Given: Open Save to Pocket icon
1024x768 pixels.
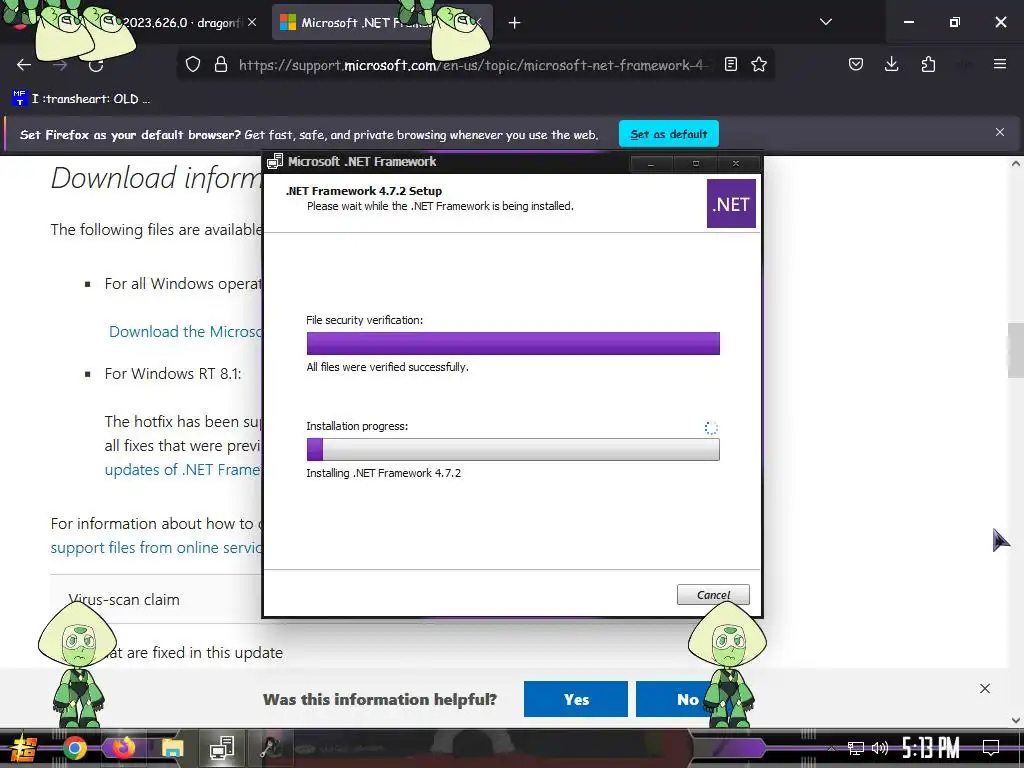Looking at the screenshot, I should click(856, 64).
